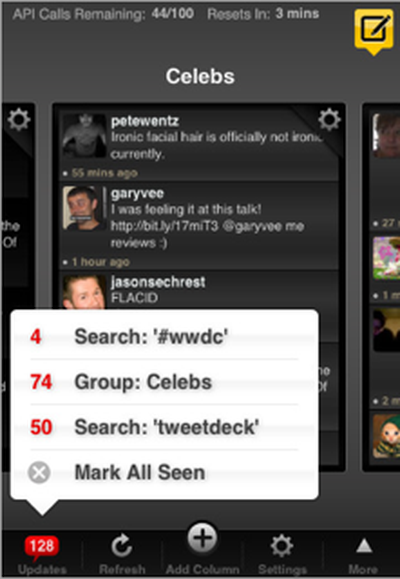400x579 pixels.
Task: Open petewentz profile picture
Action: point(85,136)
